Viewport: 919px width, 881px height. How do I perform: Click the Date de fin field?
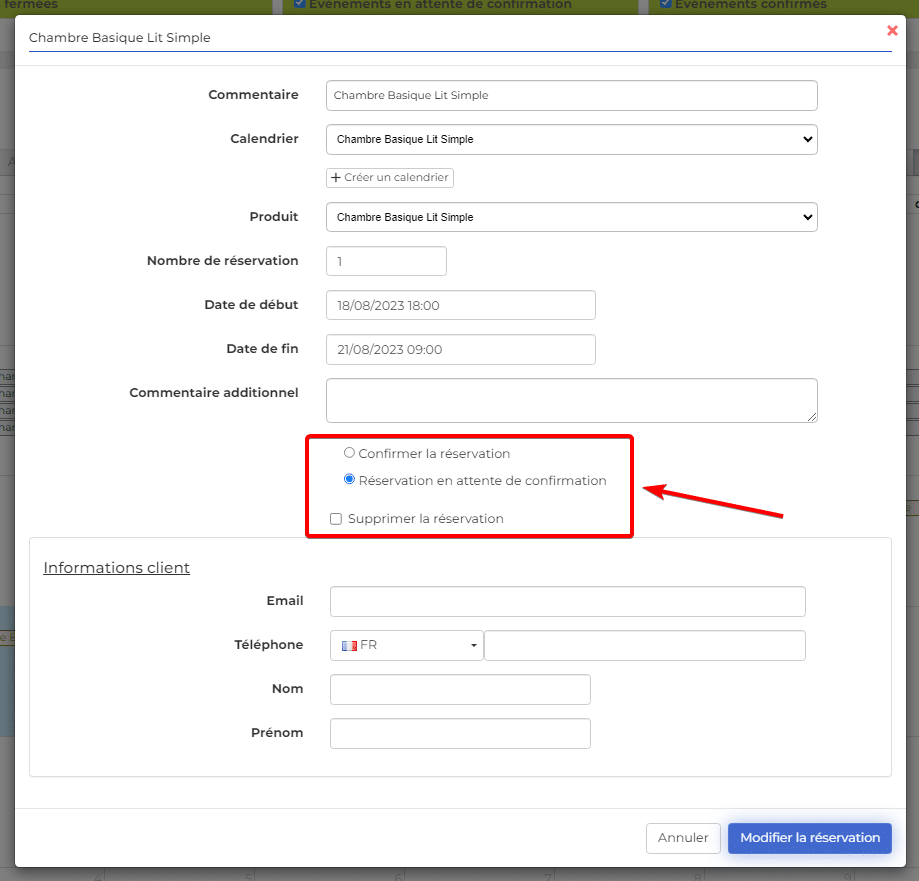click(461, 349)
